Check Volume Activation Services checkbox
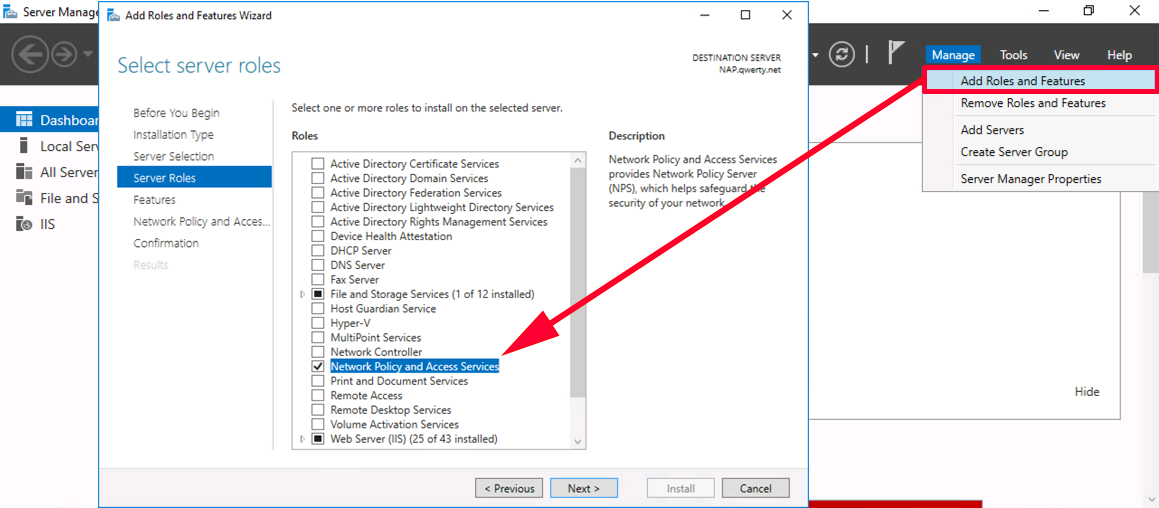The image size is (1159, 508). [x=318, y=424]
